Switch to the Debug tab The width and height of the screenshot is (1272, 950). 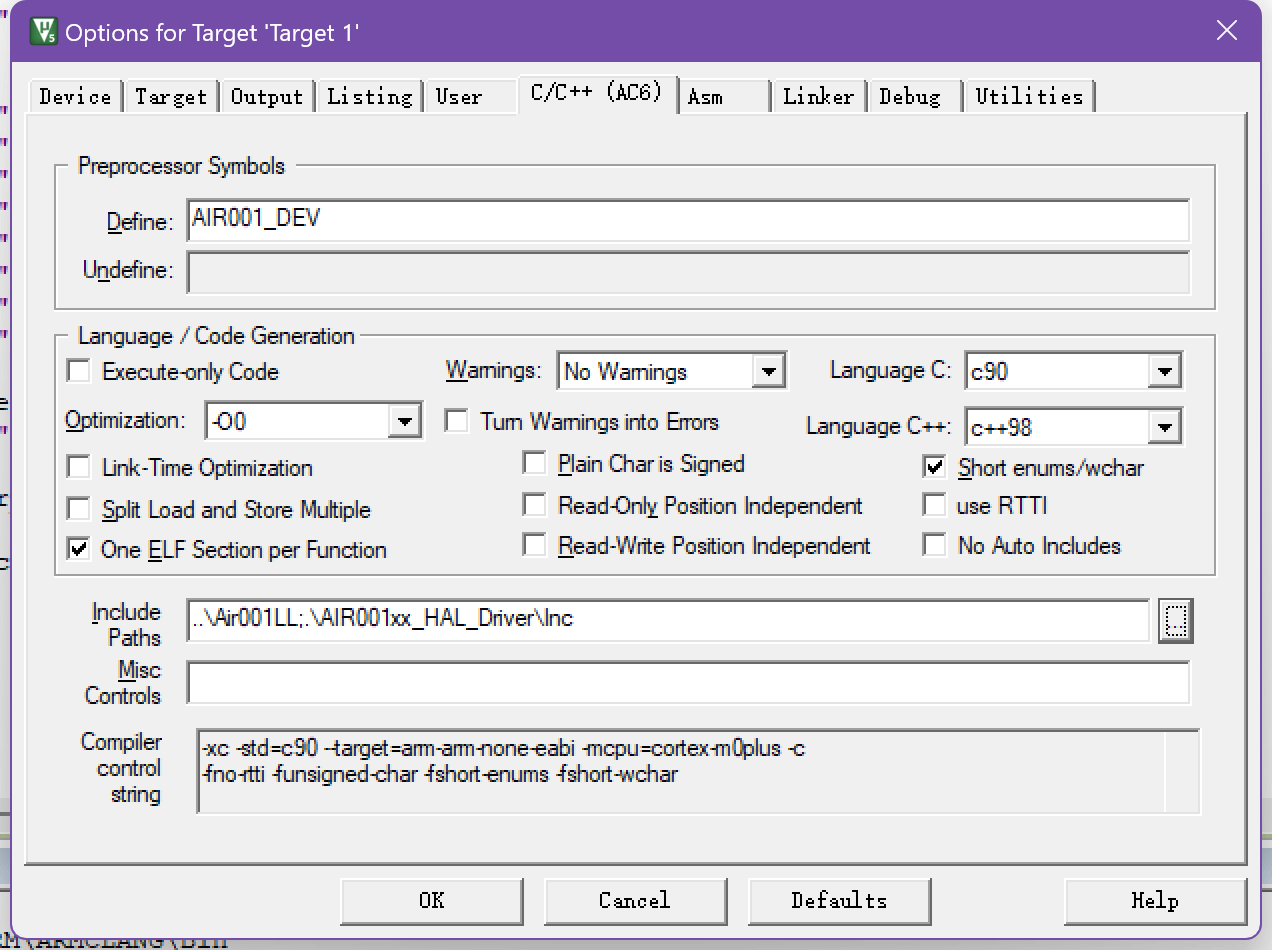(910, 97)
